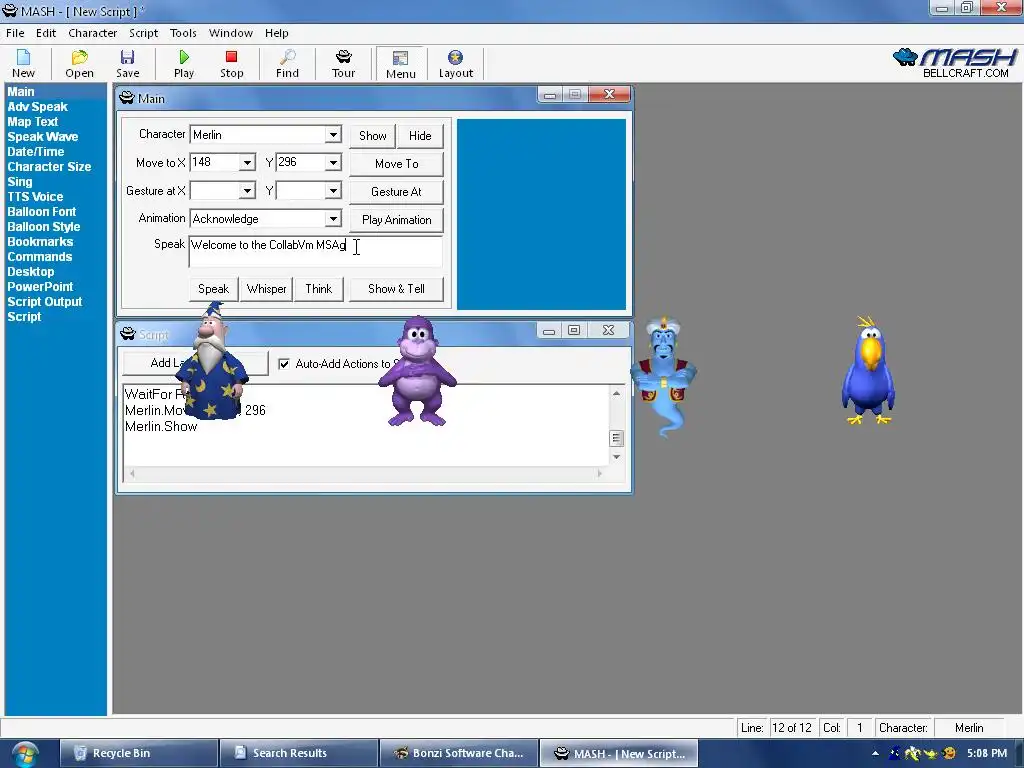The height and width of the screenshot is (768, 1024).
Task: Click the Layout toolbar icon
Action: pos(455,64)
